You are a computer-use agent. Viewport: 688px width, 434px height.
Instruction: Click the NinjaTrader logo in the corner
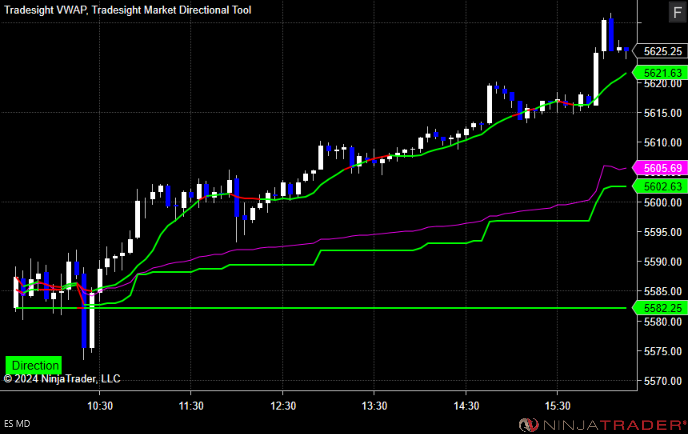[x=602, y=424]
